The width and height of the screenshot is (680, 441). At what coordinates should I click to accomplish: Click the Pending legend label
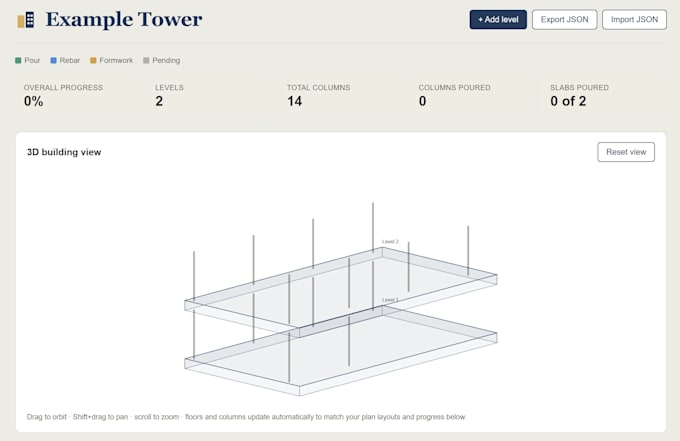pos(166,60)
